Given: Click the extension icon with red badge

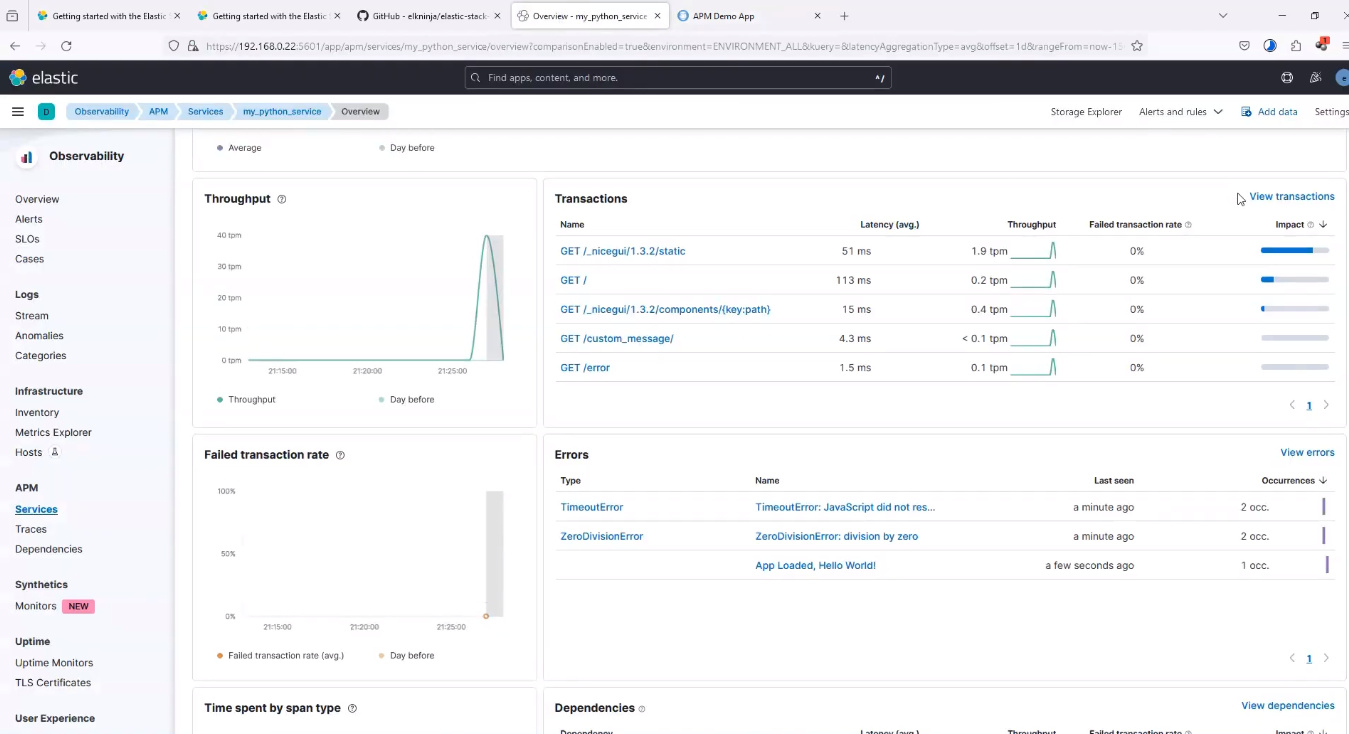Looking at the screenshot, I should [x=1322, y=45].
